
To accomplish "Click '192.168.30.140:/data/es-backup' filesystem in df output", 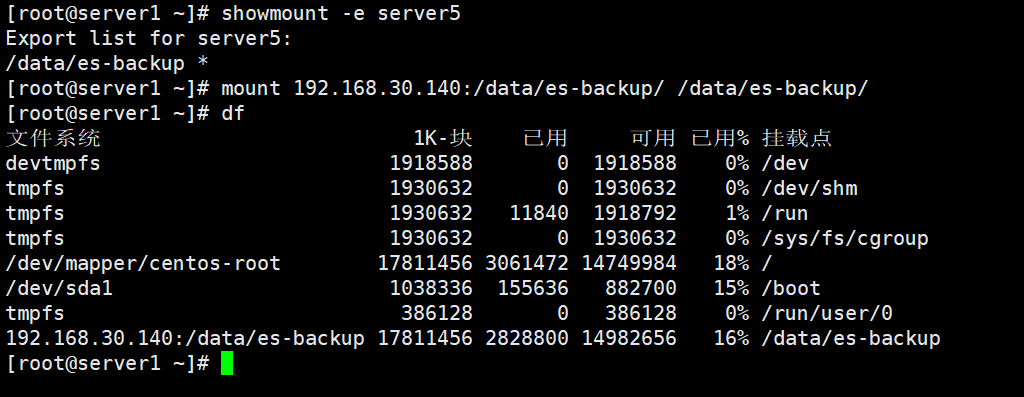I will tap(185, 339).
